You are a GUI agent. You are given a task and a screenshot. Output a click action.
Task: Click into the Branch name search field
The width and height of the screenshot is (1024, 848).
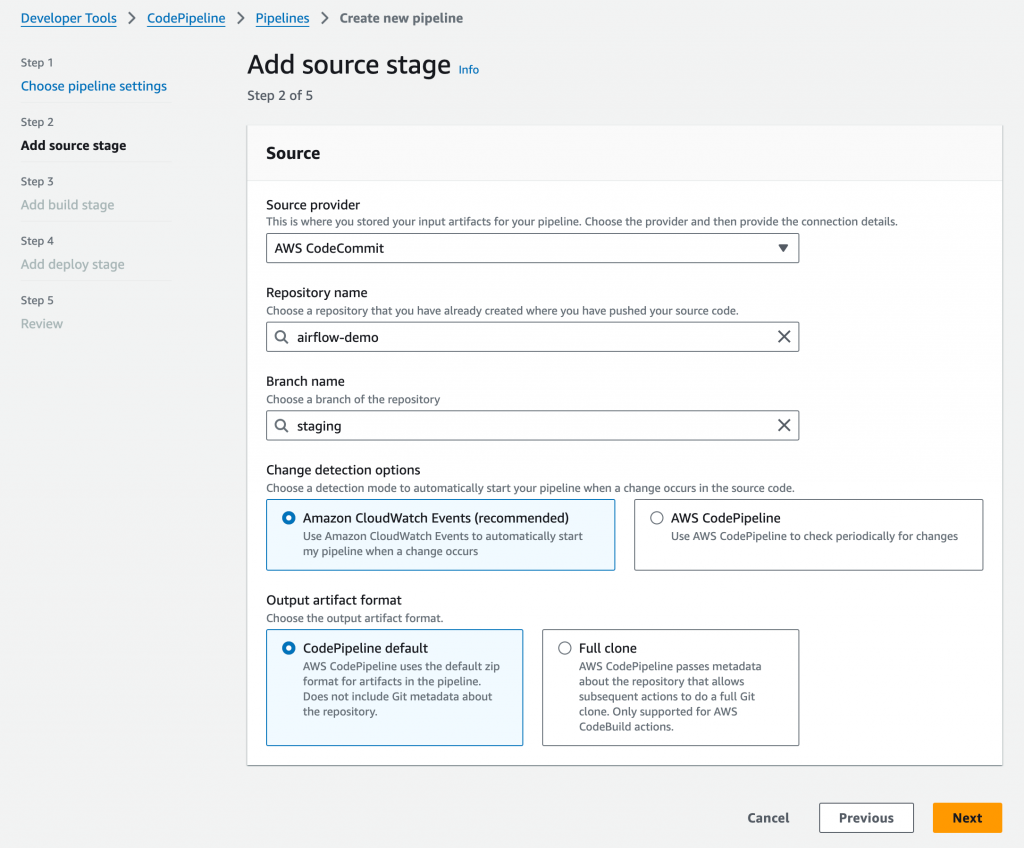click(x=530, y=426)
